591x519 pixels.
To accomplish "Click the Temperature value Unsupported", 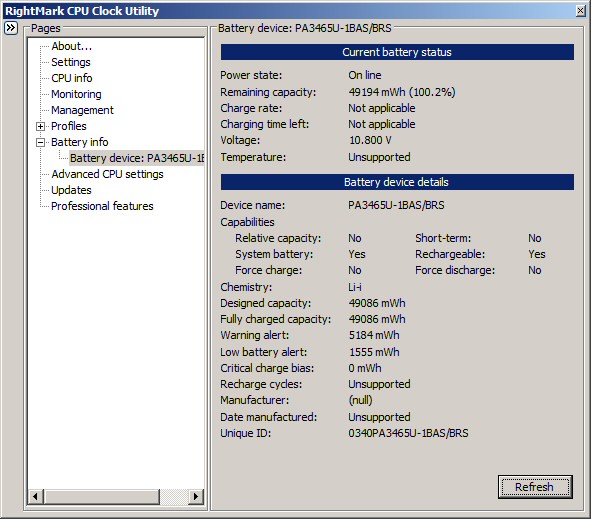I will [379, 157].
